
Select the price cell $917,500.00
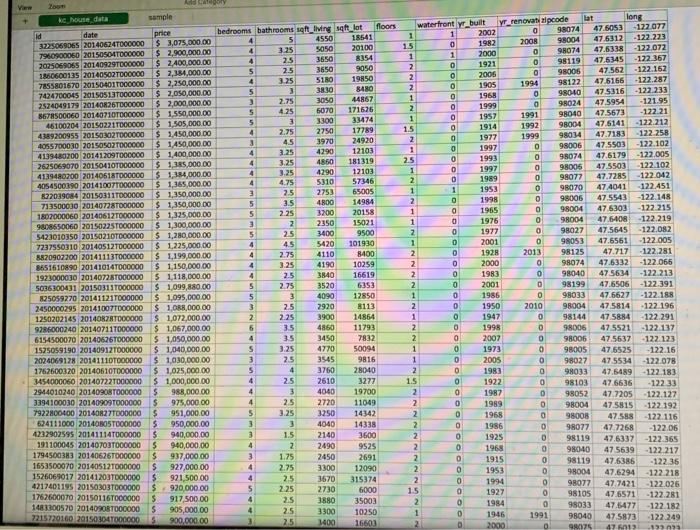click(x=182, y=499)
